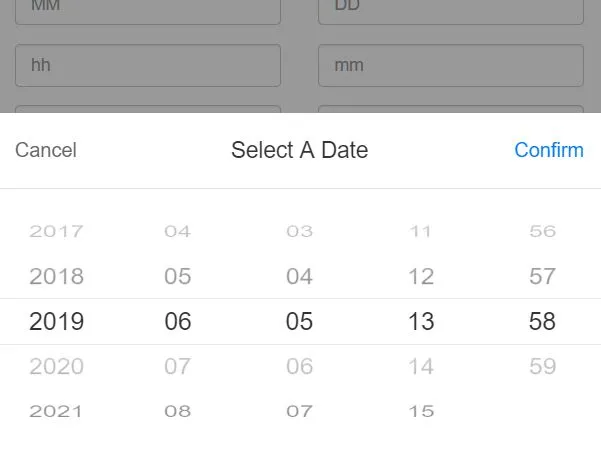Pick month 07 in month column
This screenshot has height=450, width=601.
(x=177, y=366)
